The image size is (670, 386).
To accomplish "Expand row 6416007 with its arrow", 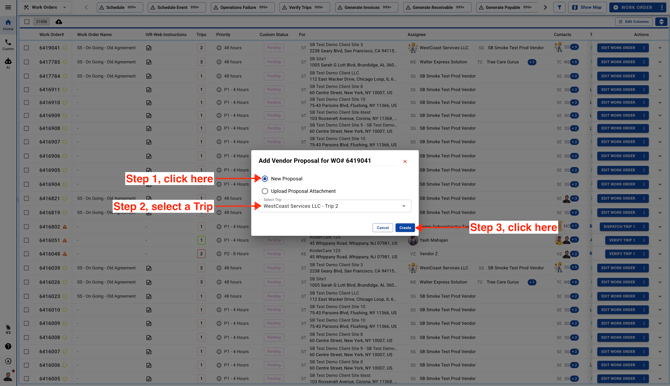I will (660, 351).
